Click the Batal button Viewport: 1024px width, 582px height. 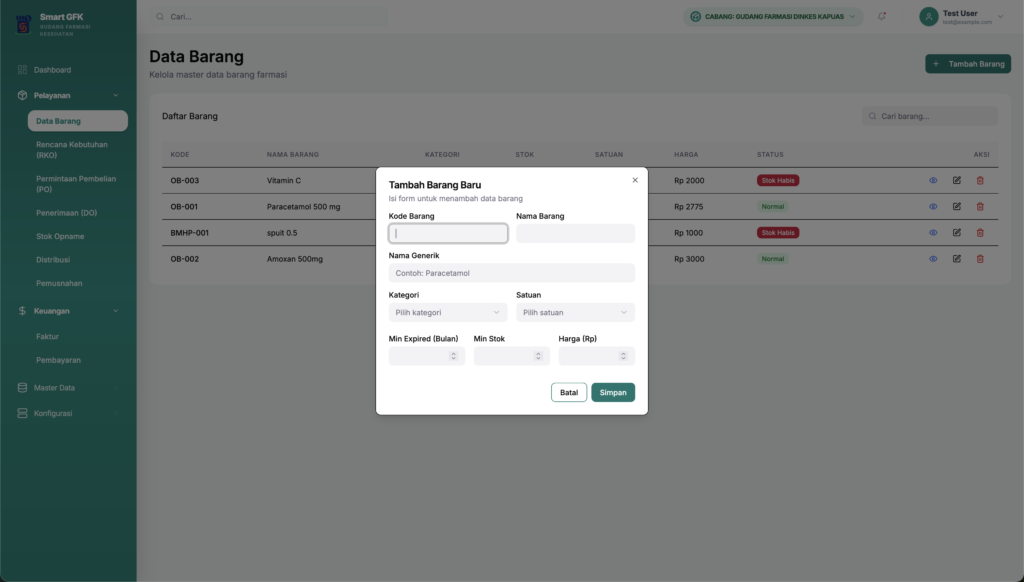569,392
